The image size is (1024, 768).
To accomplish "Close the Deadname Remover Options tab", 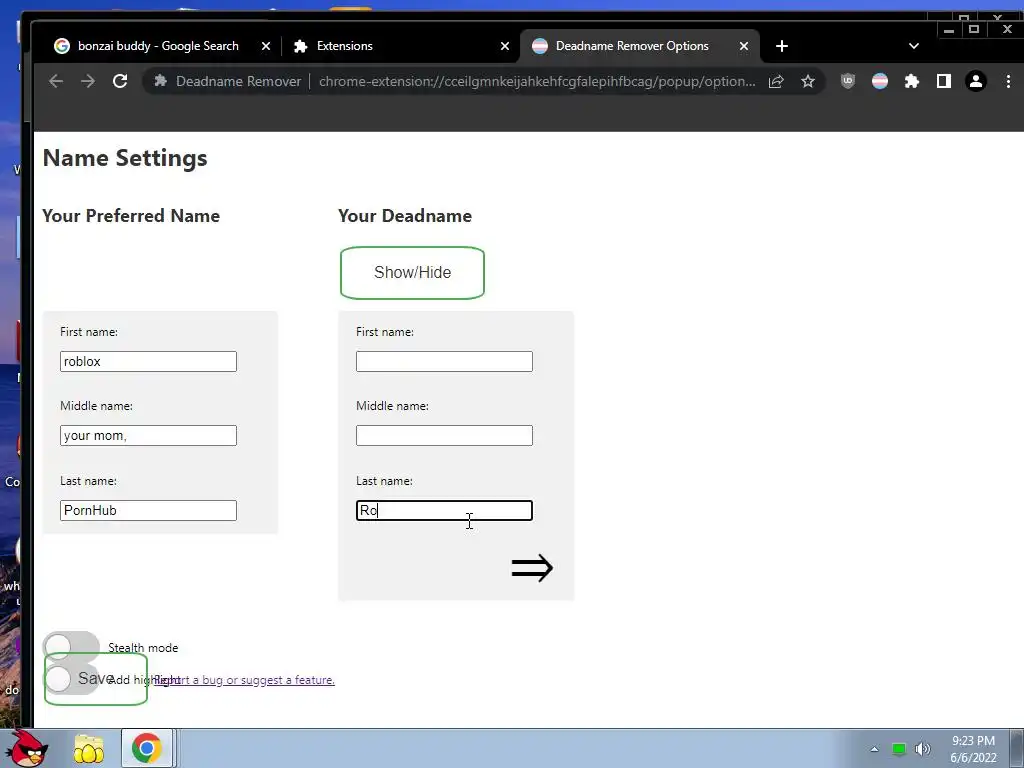I will coord(744,46).
